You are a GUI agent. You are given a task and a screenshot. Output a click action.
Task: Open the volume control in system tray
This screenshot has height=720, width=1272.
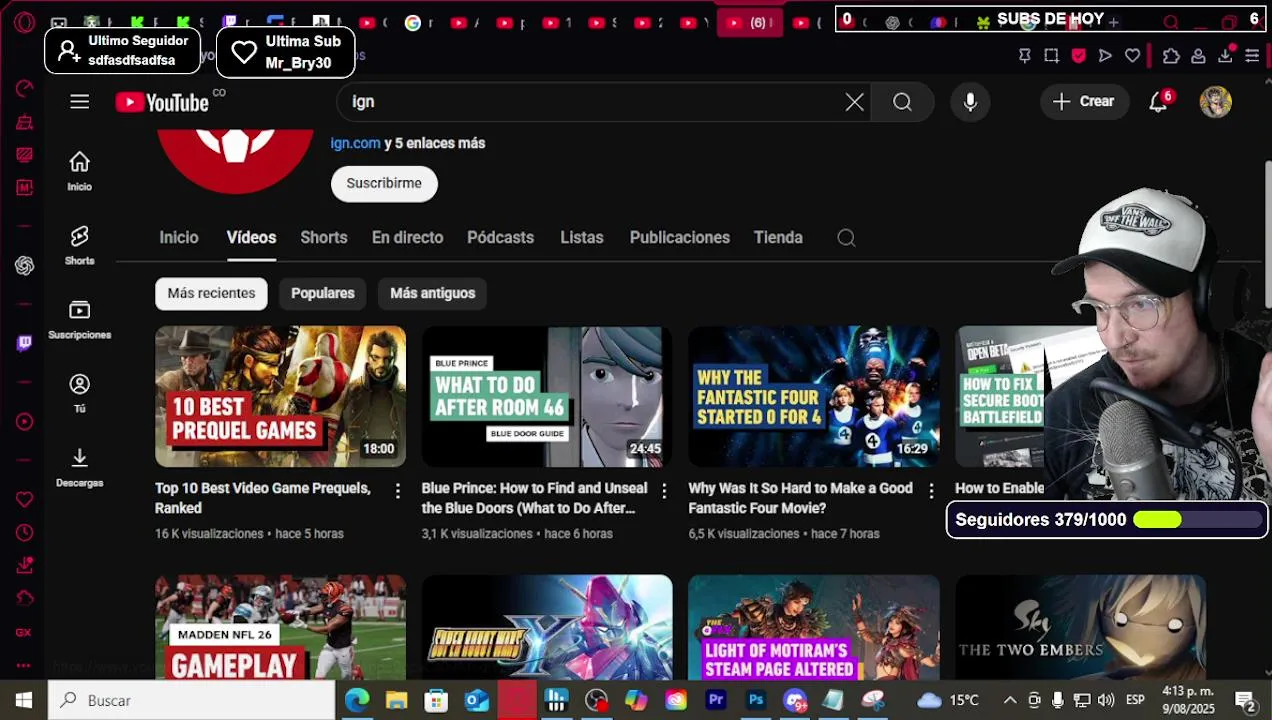point(1106,700)
